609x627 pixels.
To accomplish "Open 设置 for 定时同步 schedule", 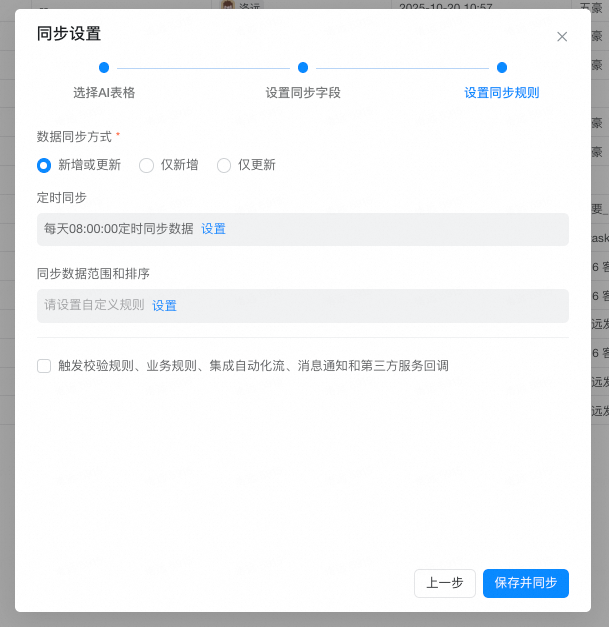I will pyautogui.click(x=213, y=229).
